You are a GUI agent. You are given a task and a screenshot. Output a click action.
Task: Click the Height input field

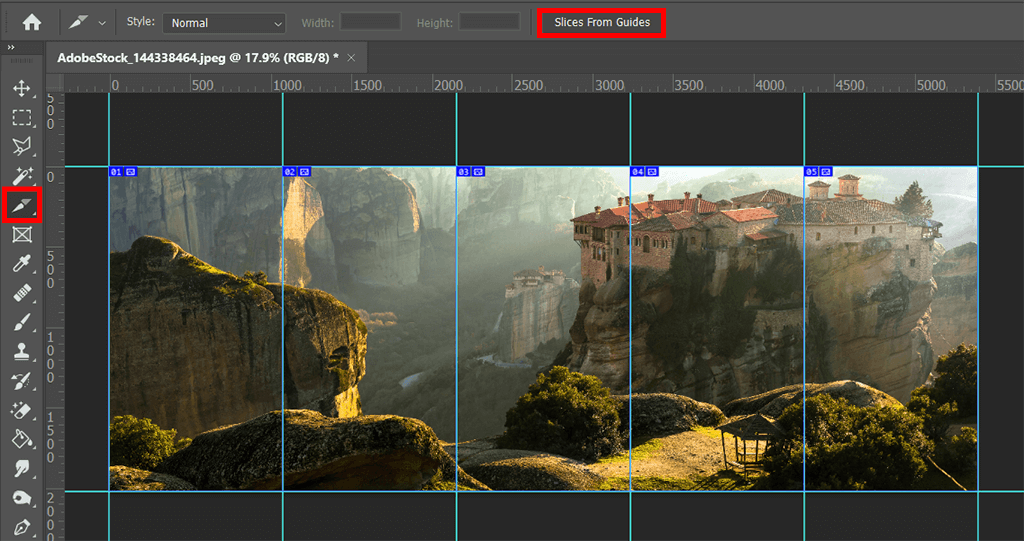coord(490,22)
